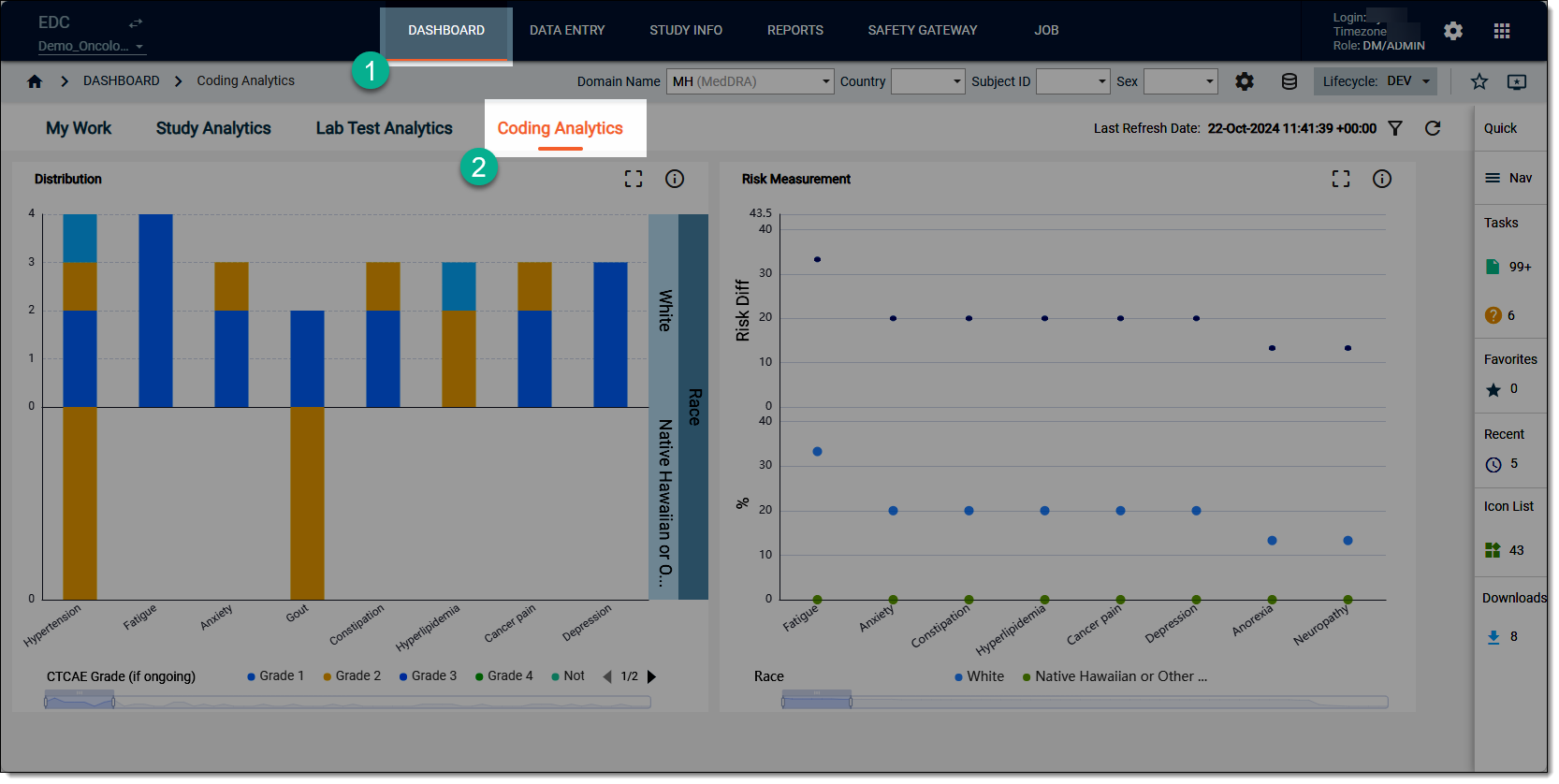
Task: Toggle Grade 1 legend series
Action: 276,676
